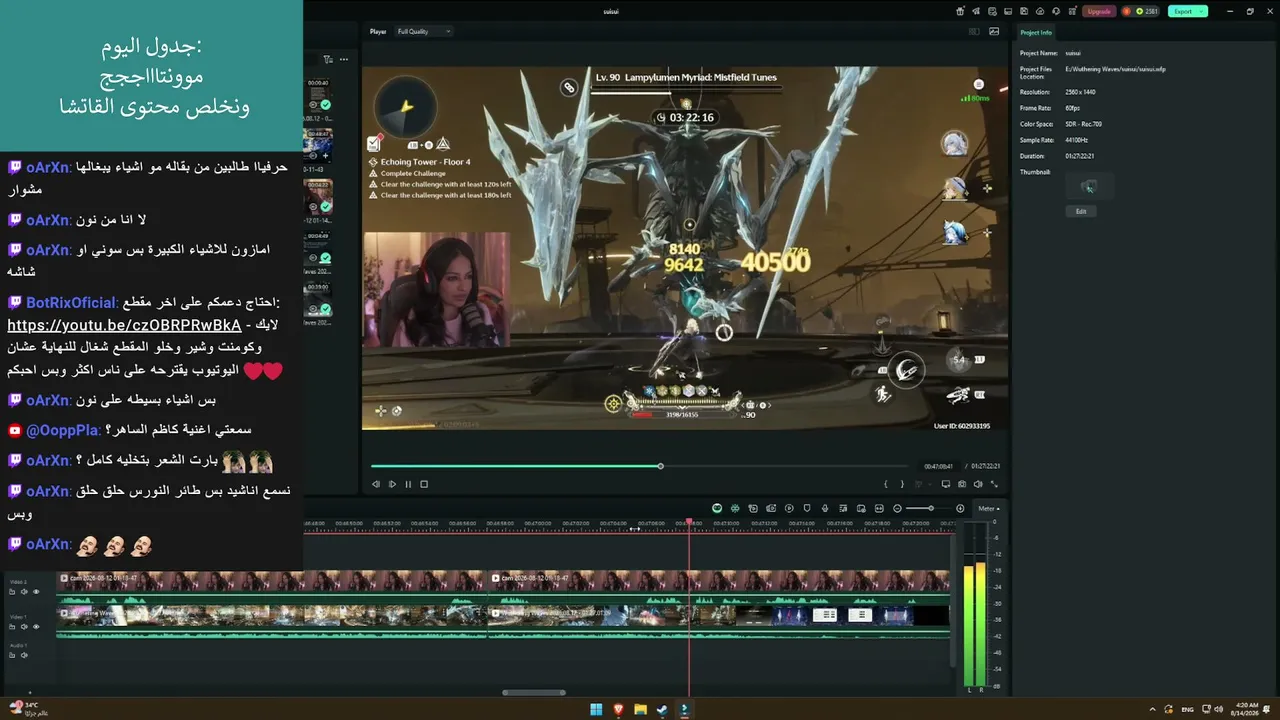Open Steam from the taskbar
The height and width of the screenshot is (720, 1280).
pos(662,709)
